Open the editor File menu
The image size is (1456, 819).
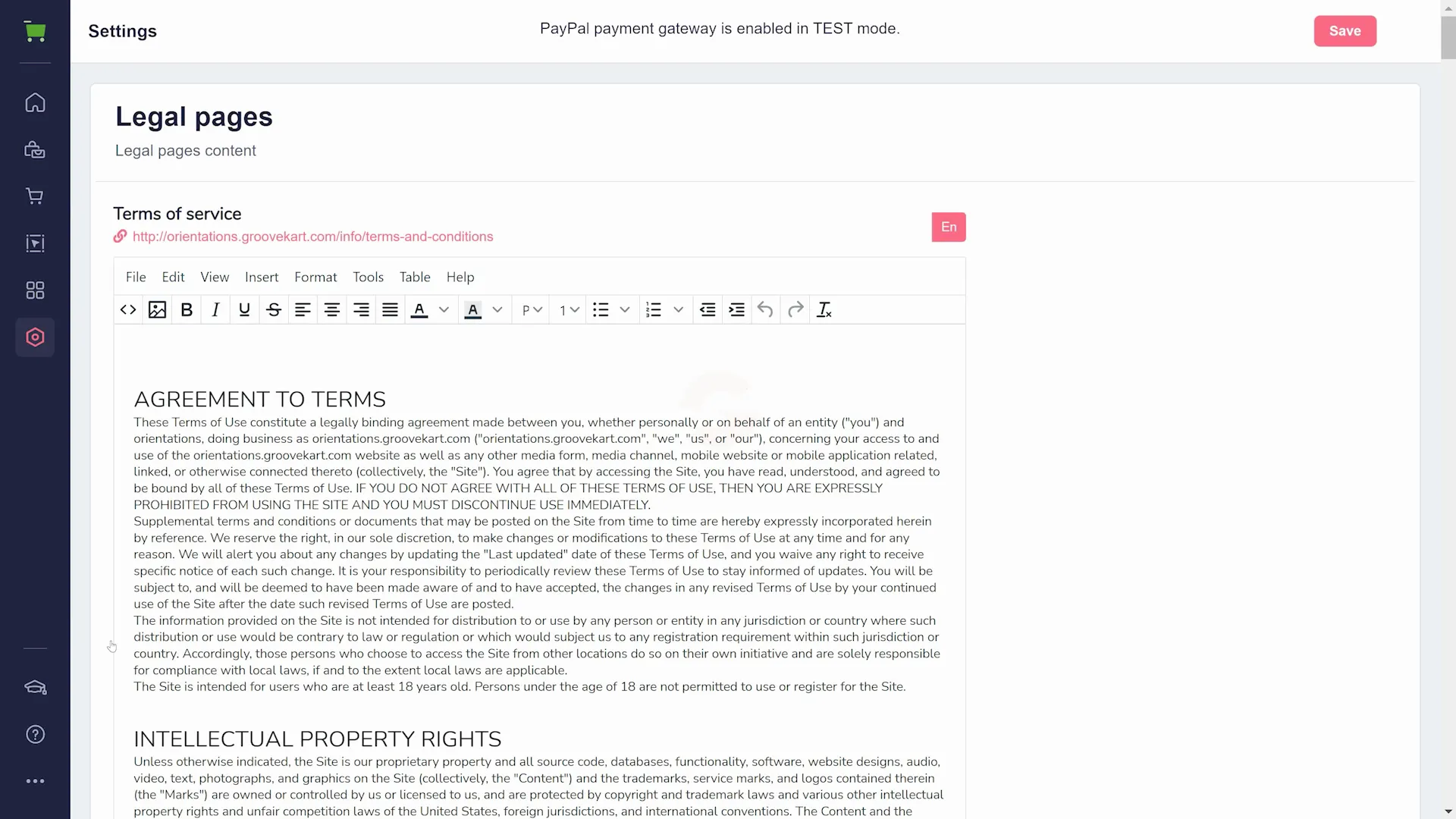pyautogui.click(x=136, y=277)
